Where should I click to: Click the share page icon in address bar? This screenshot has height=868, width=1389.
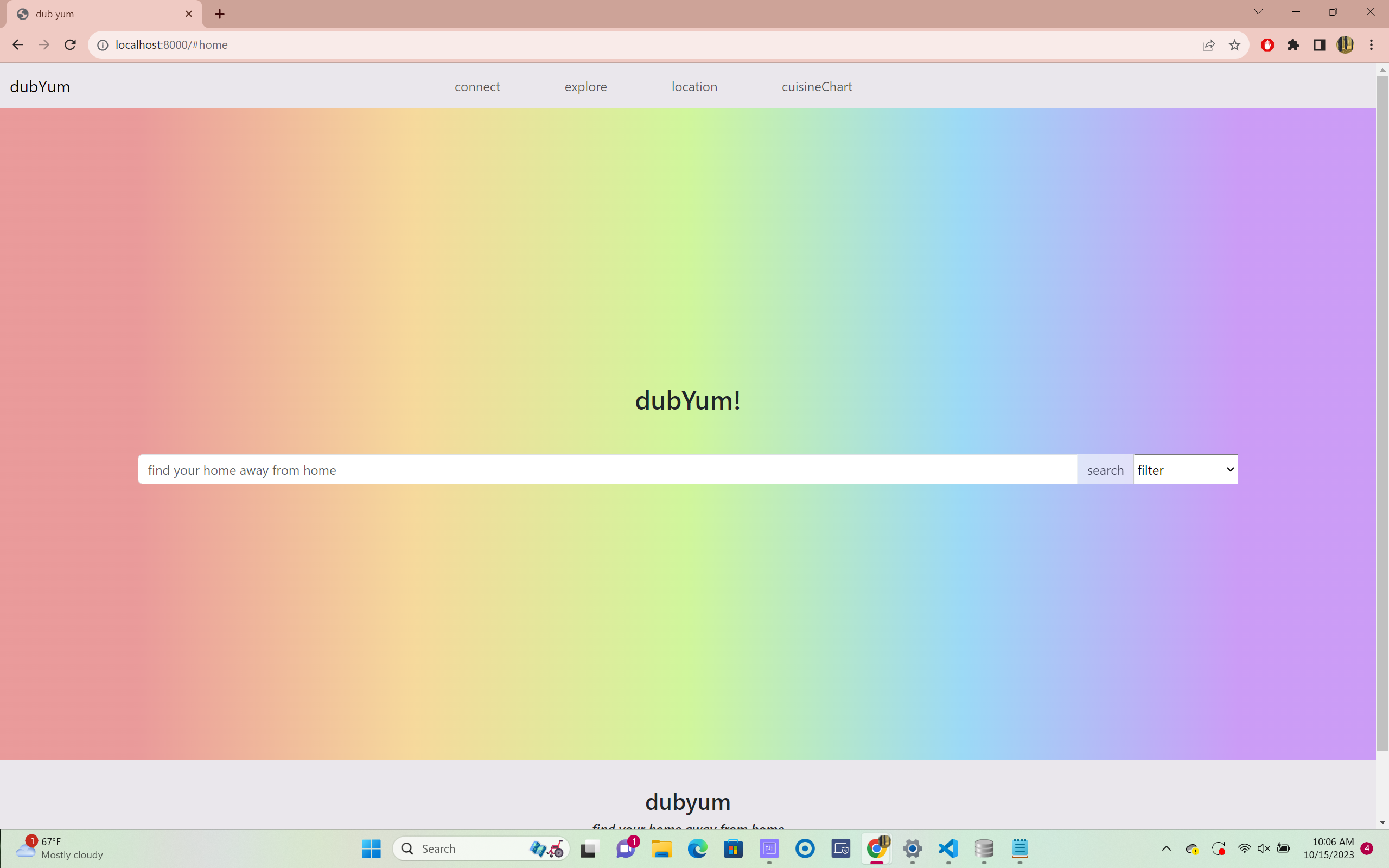point(1208,45)
